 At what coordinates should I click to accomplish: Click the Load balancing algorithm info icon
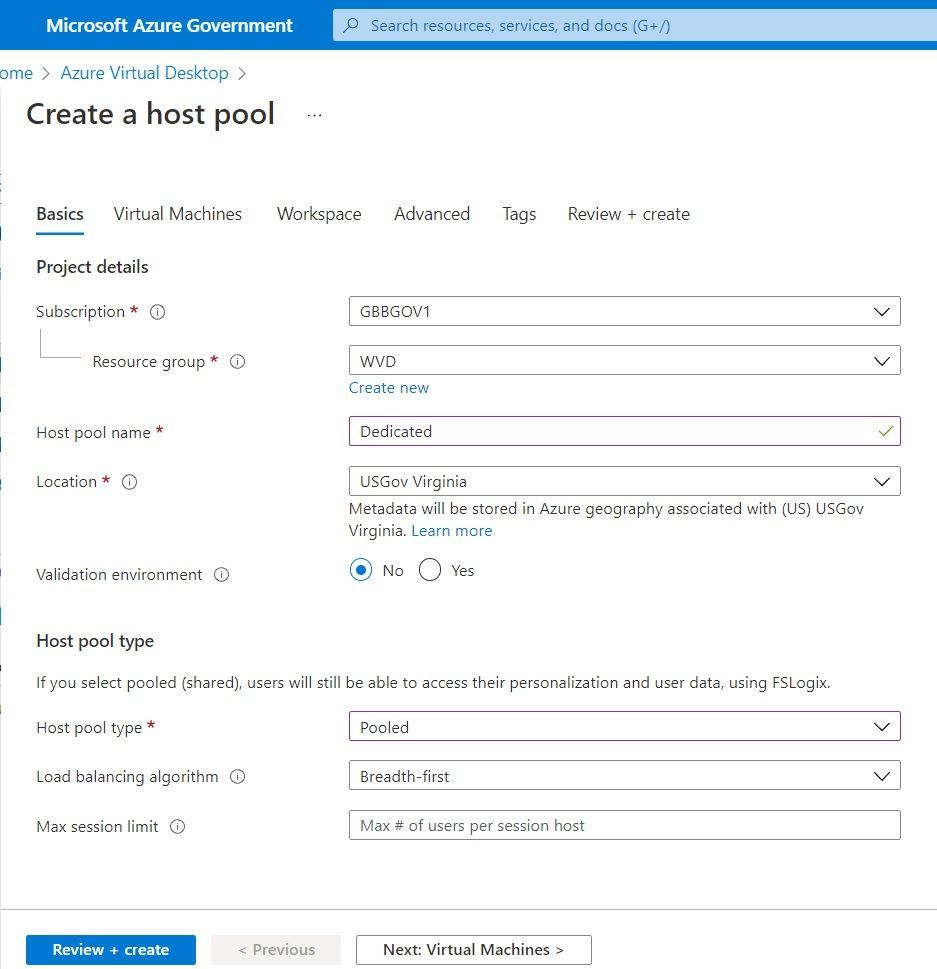tap(237, 777)
